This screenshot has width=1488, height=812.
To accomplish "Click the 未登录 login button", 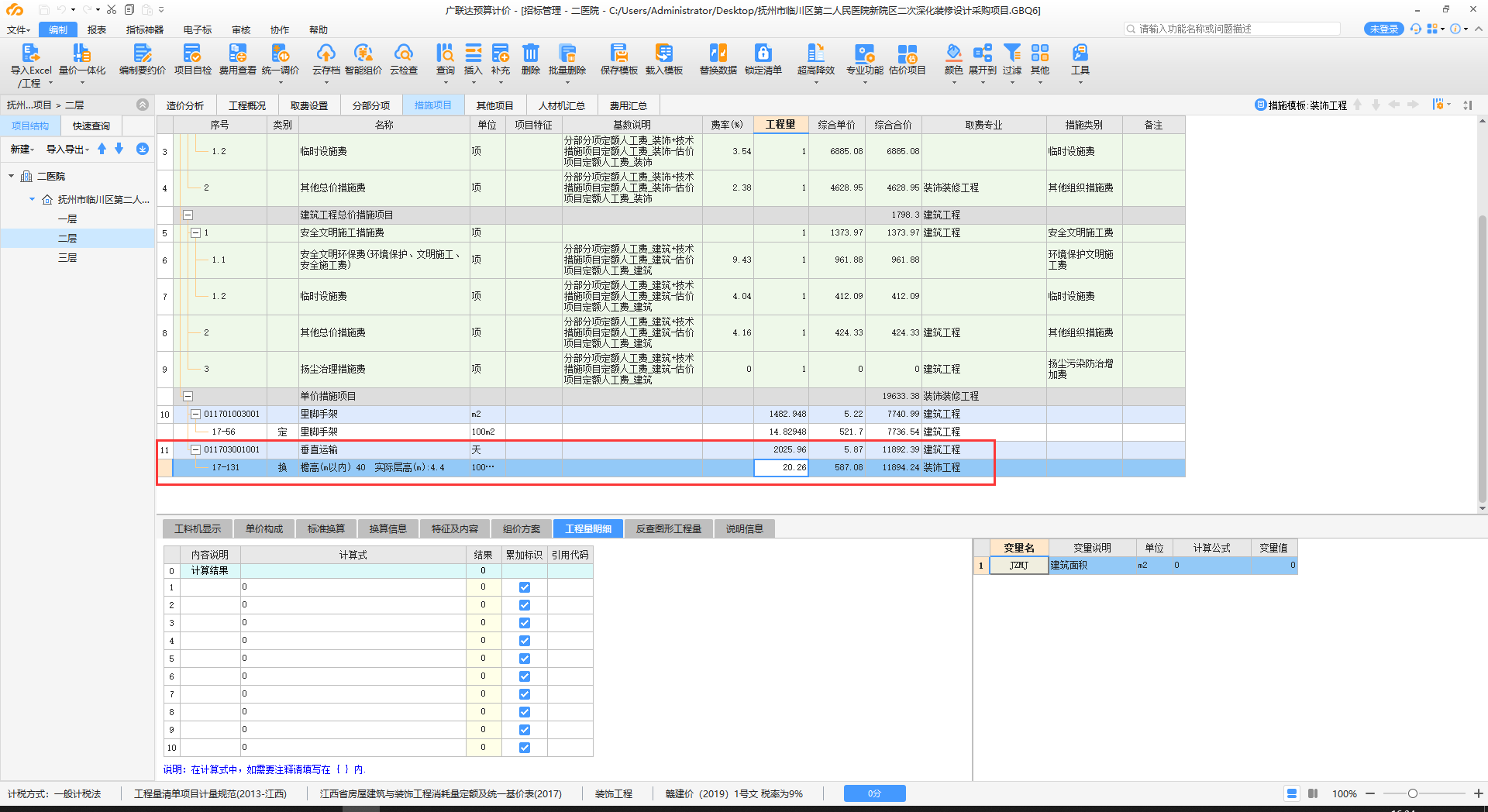I will 1383,29.
